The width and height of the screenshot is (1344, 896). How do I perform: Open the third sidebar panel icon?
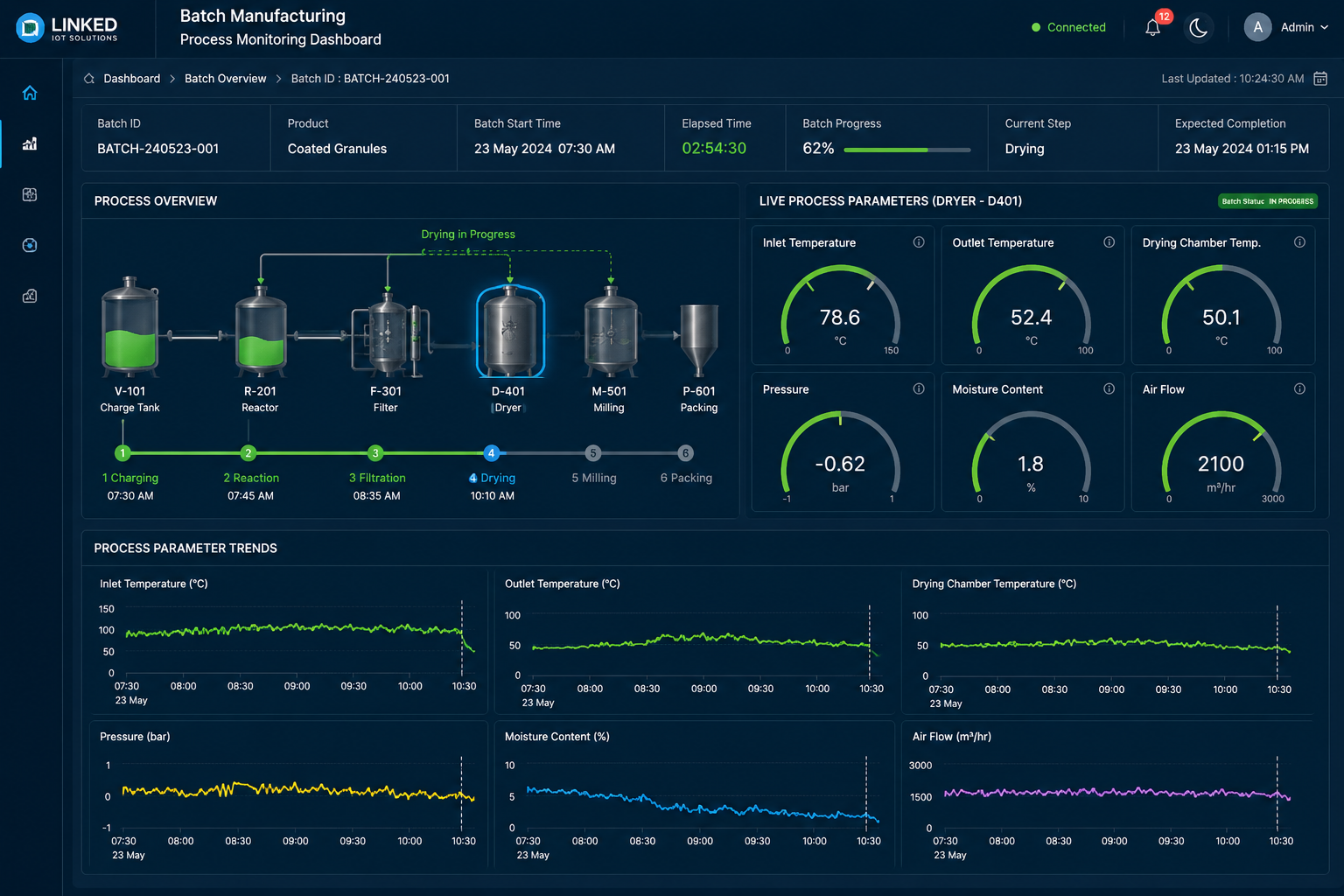pos(30,194)
